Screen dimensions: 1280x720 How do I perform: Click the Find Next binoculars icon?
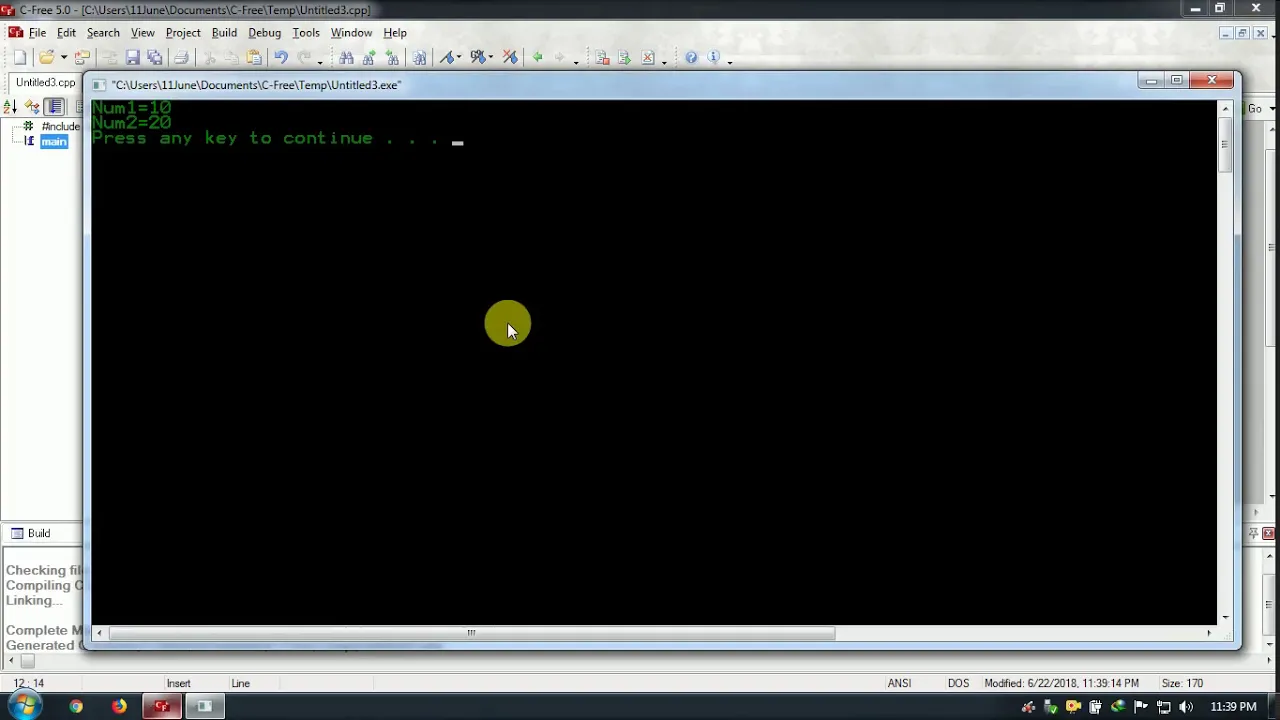click(369, 58)
